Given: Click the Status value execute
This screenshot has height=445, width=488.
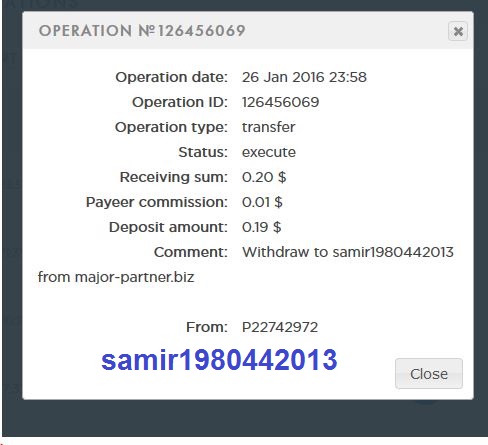Looking at the screenshot, I should pyautogui.click(x=269, y=152).
